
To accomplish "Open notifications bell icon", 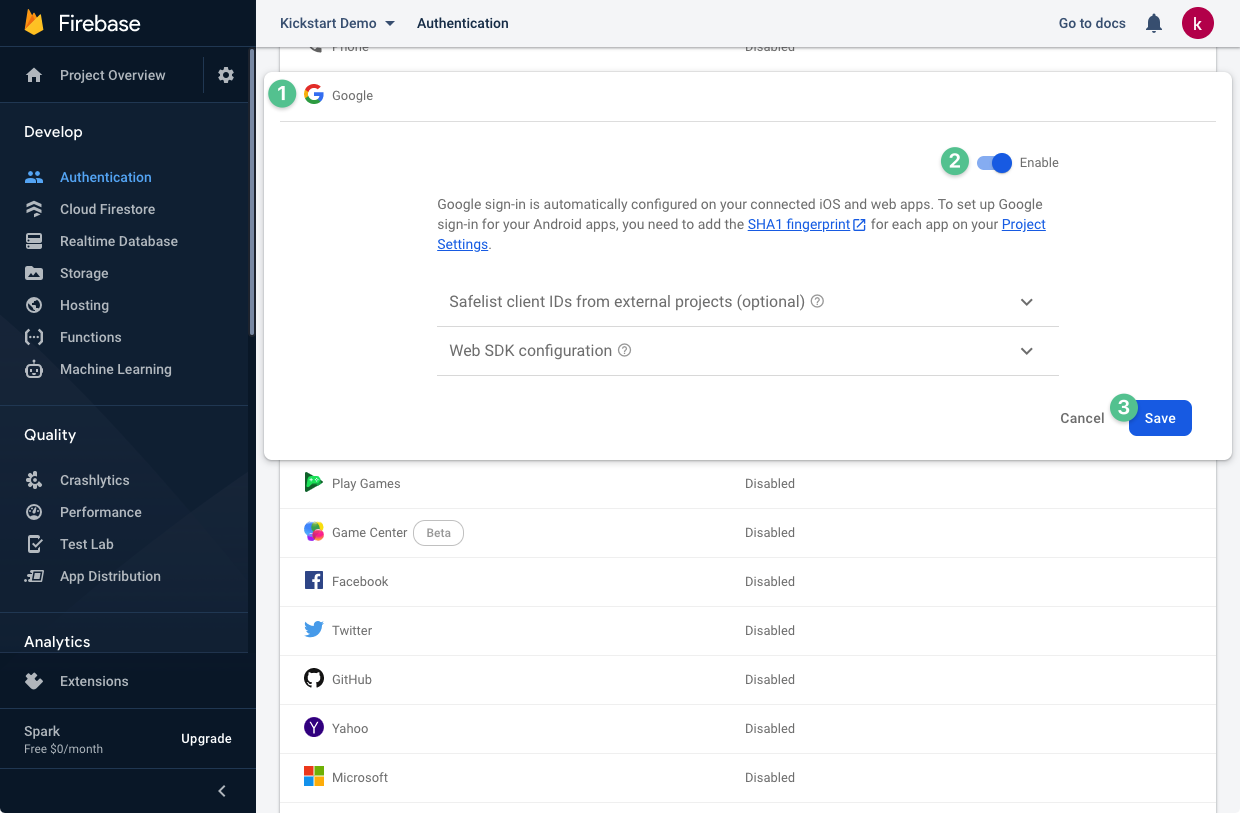I will 1154,23.
